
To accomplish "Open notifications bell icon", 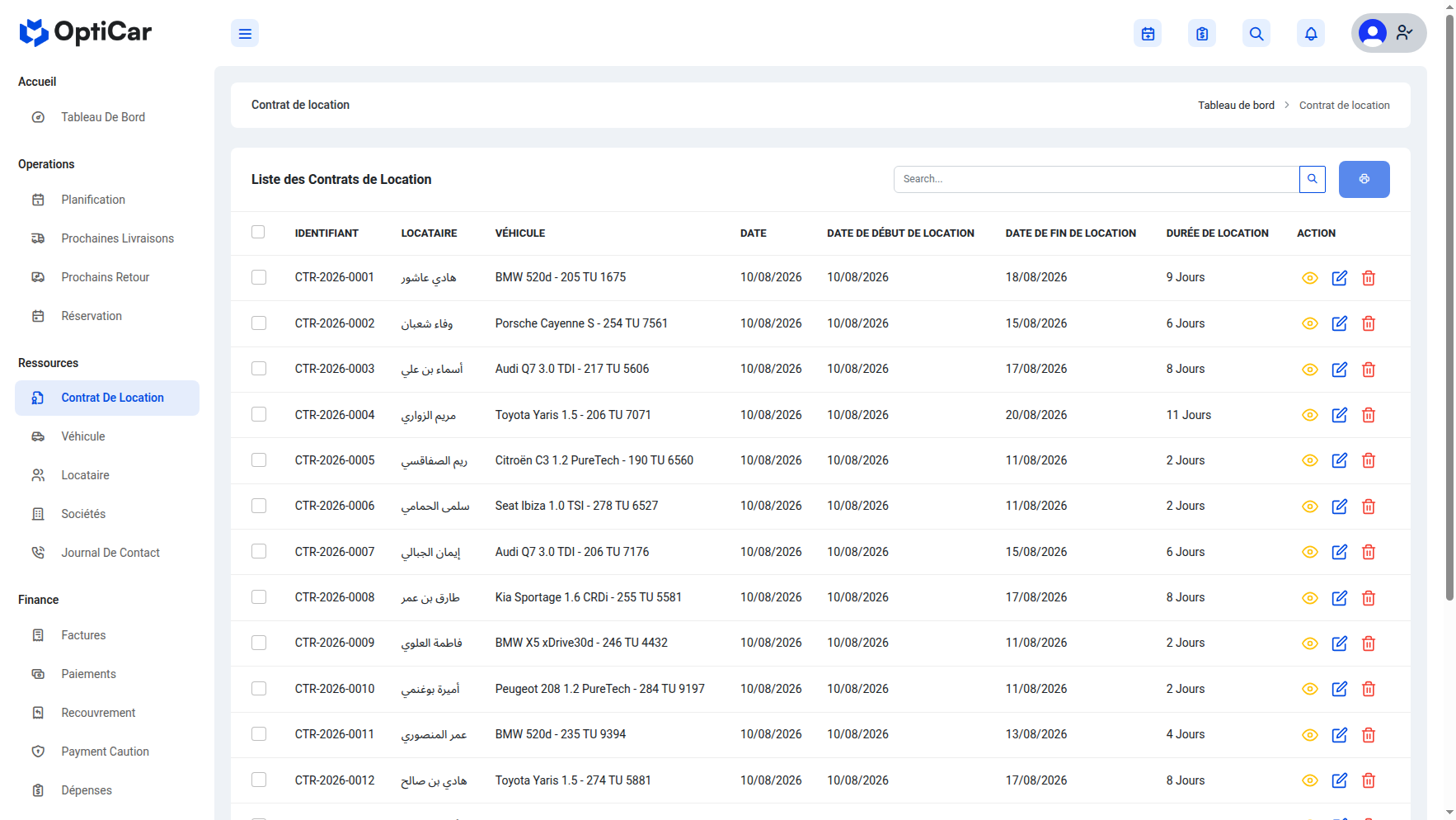I will pos(1311,34).
